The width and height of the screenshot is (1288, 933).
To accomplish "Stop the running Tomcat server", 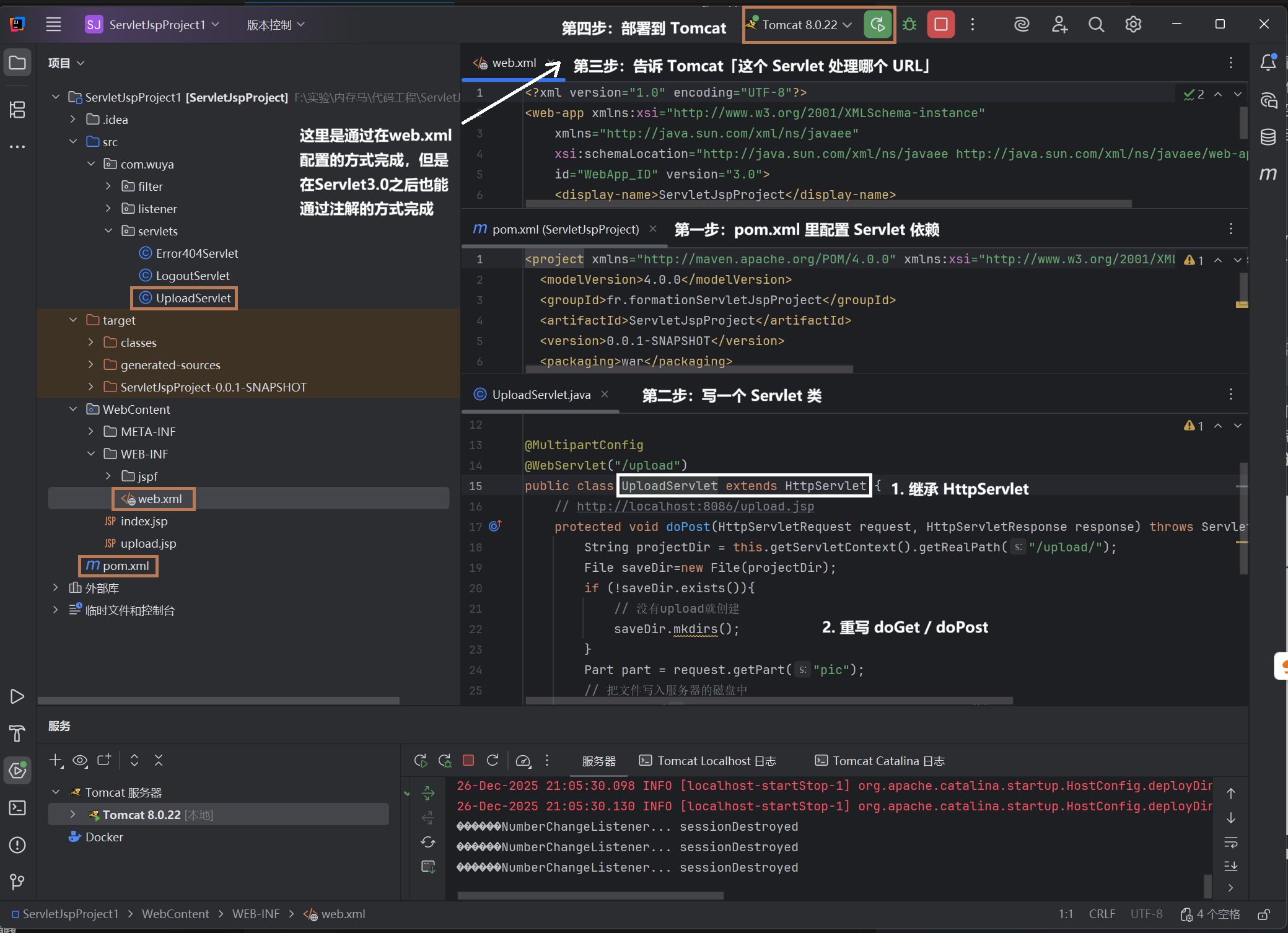I will (940, 25).
